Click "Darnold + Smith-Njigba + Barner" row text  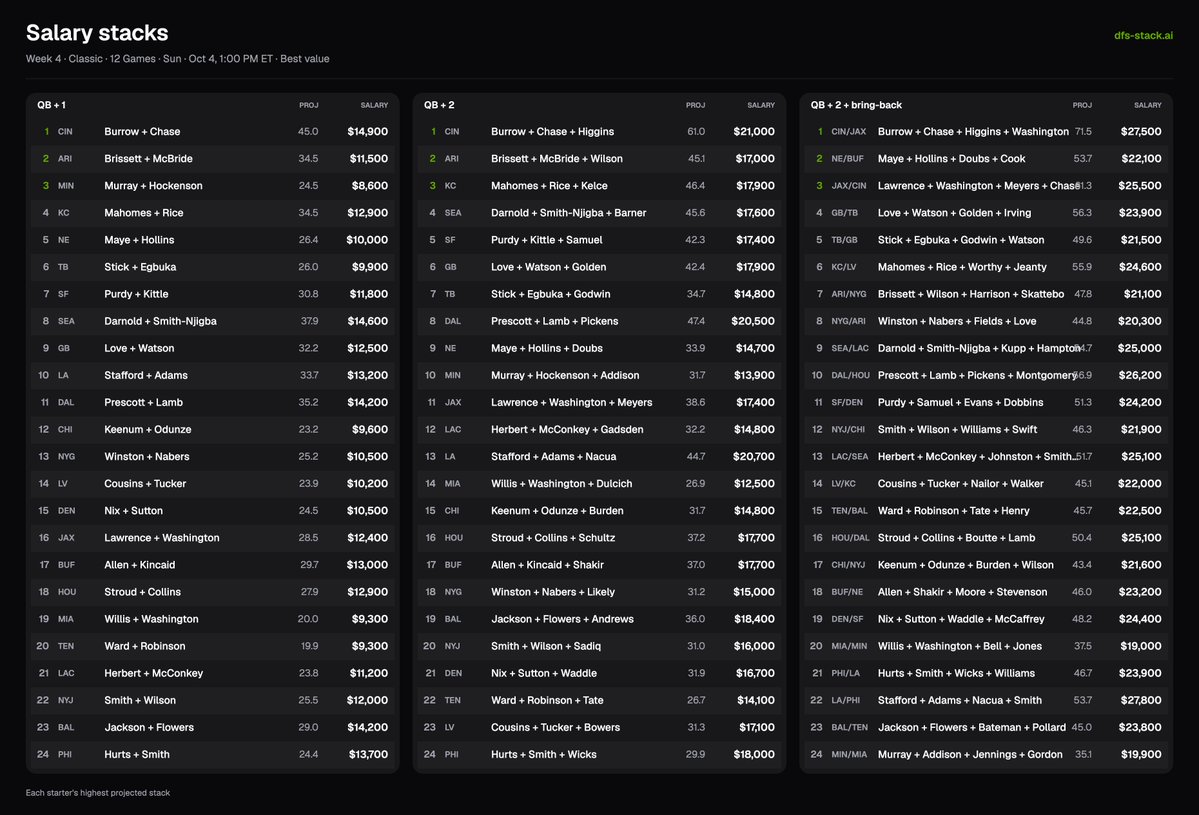click(x=568, y=213)
